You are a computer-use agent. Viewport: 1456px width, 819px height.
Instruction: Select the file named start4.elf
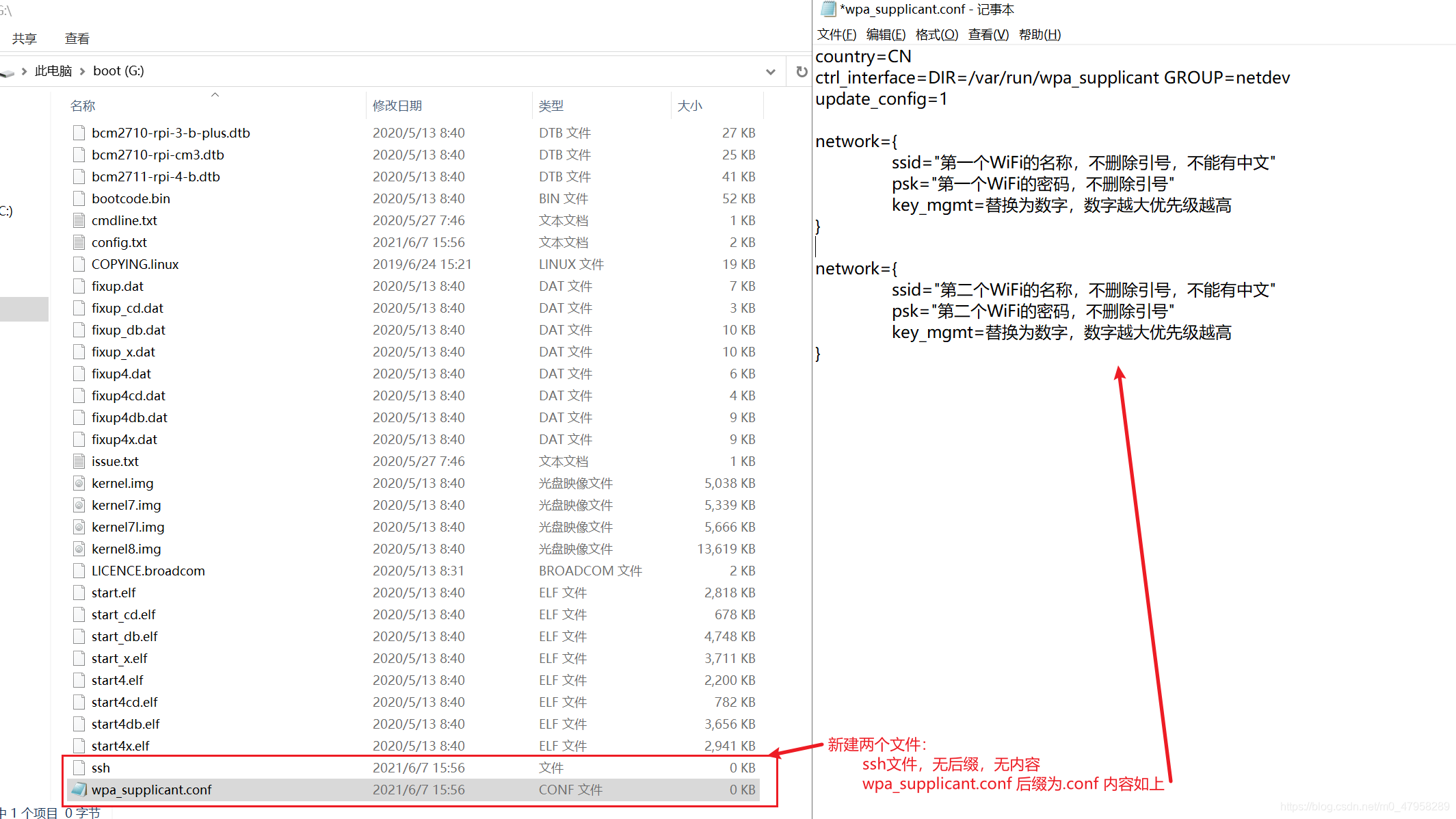(x=118, y=680)
